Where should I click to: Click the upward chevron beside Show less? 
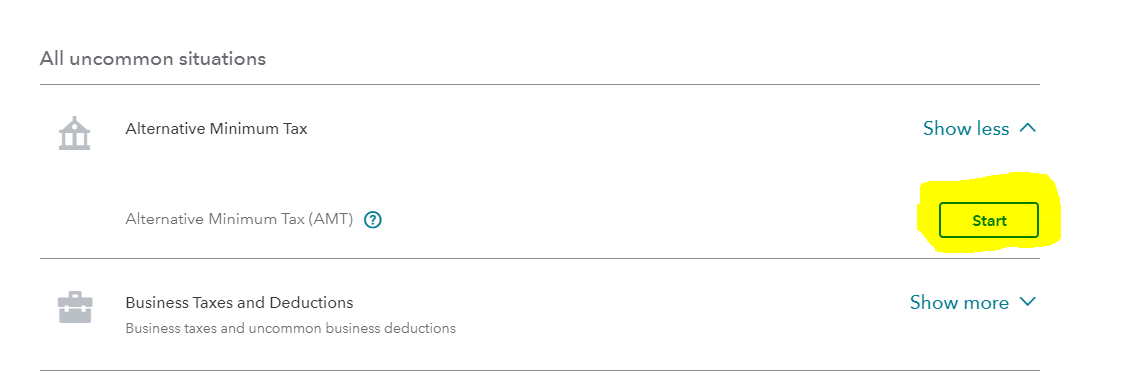1028,128
